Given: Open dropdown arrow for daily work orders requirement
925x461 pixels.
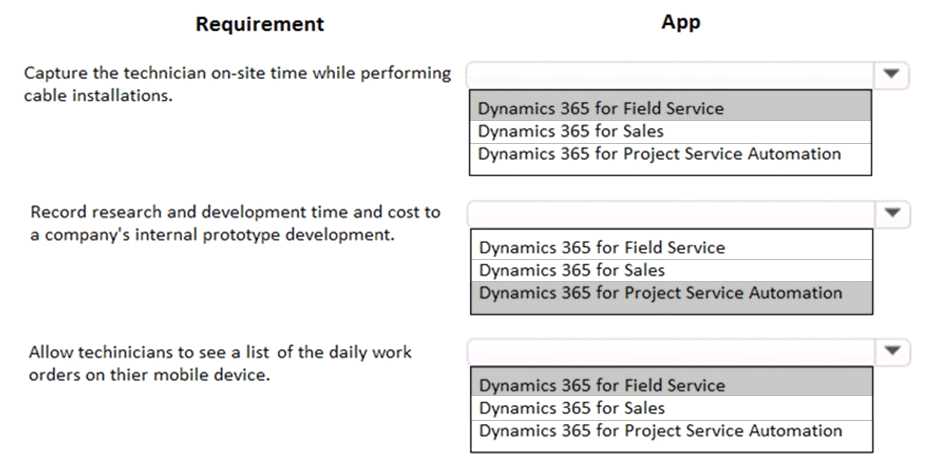Looking at the screenshot, I should [x=891, y=351].
